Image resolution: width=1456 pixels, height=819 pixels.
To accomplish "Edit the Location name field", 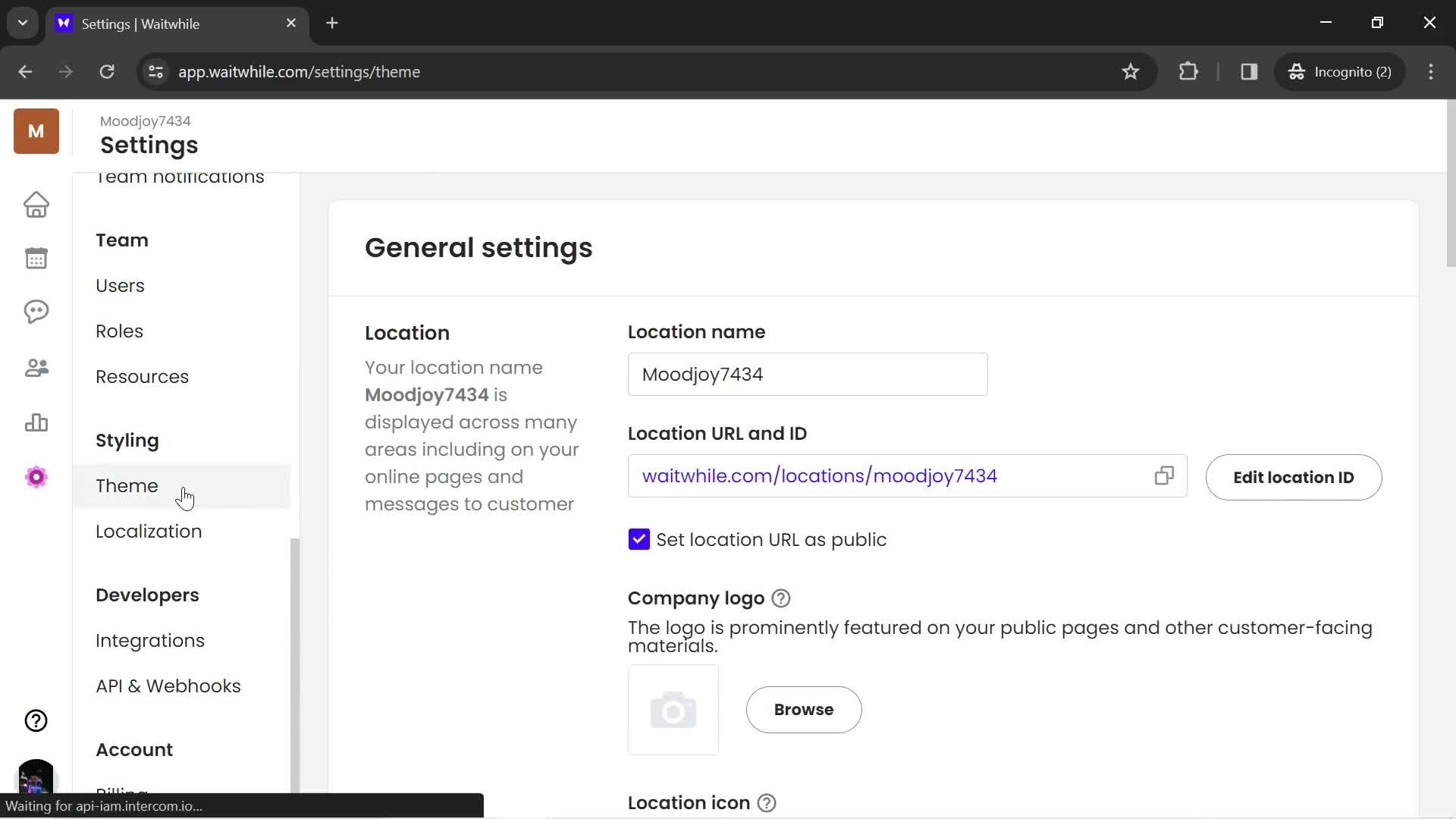I will [x=807, y=374].
